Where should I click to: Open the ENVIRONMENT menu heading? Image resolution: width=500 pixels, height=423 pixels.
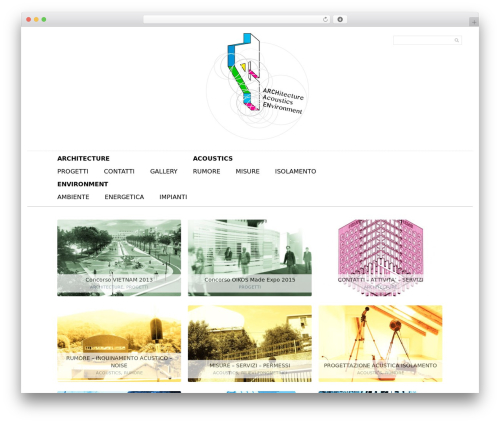click(83, 184)
